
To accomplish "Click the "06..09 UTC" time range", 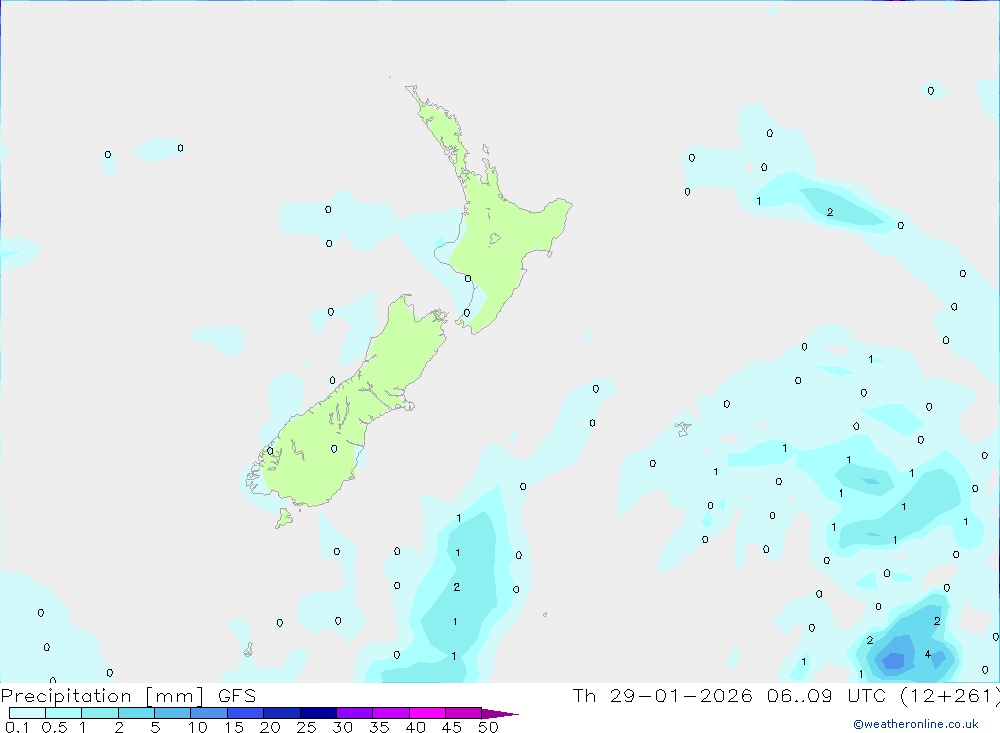I will 827,695.
